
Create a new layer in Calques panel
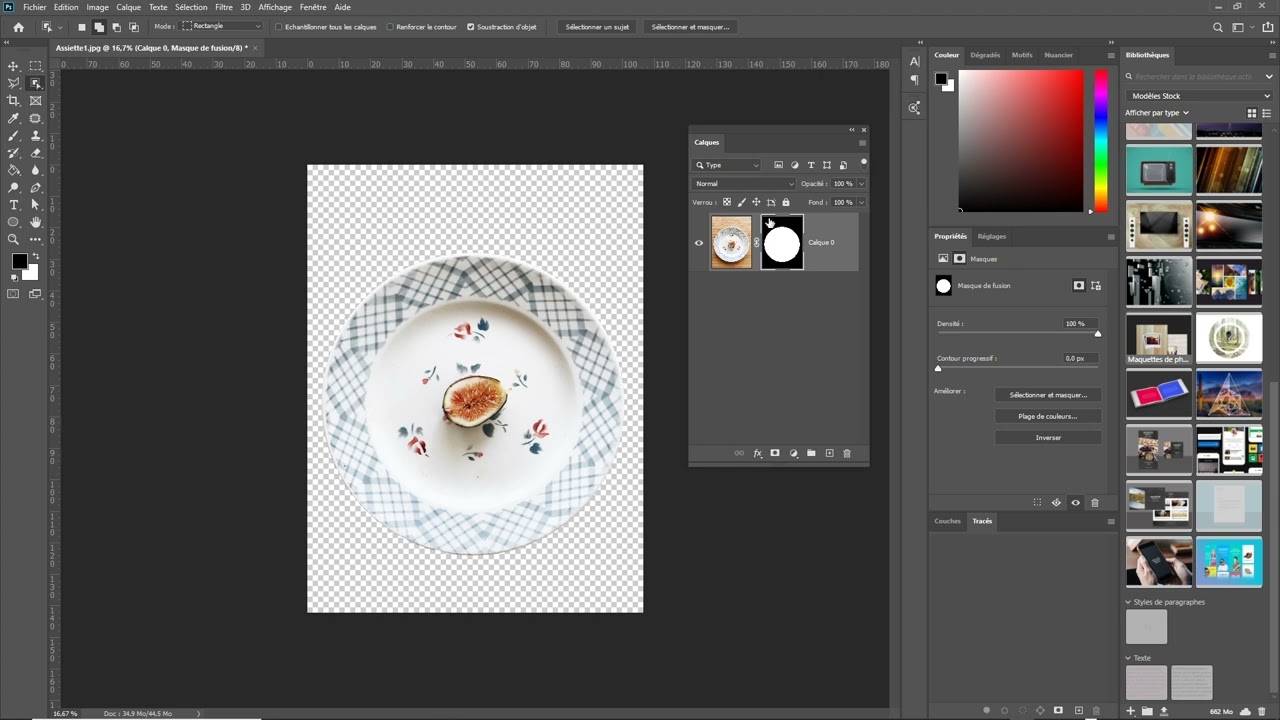pos(829,453)
